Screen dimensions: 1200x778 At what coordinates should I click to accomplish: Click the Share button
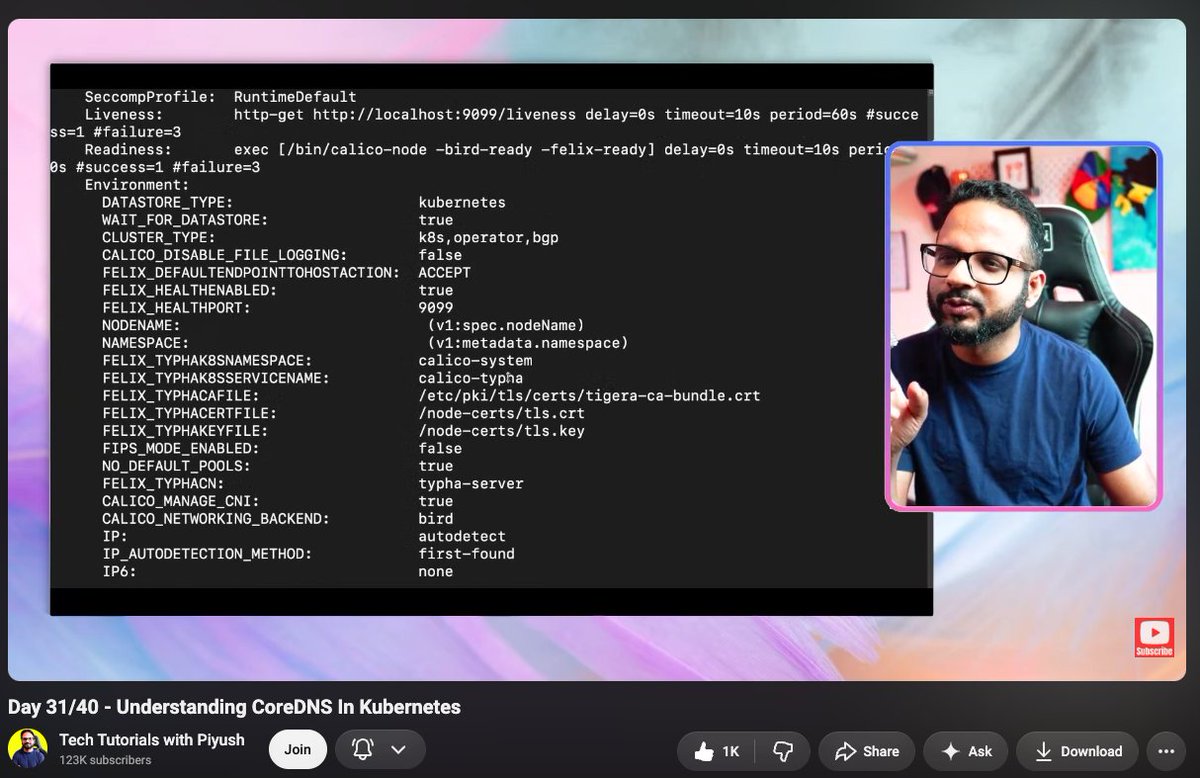pyautogui.click(x=867, y=751)
